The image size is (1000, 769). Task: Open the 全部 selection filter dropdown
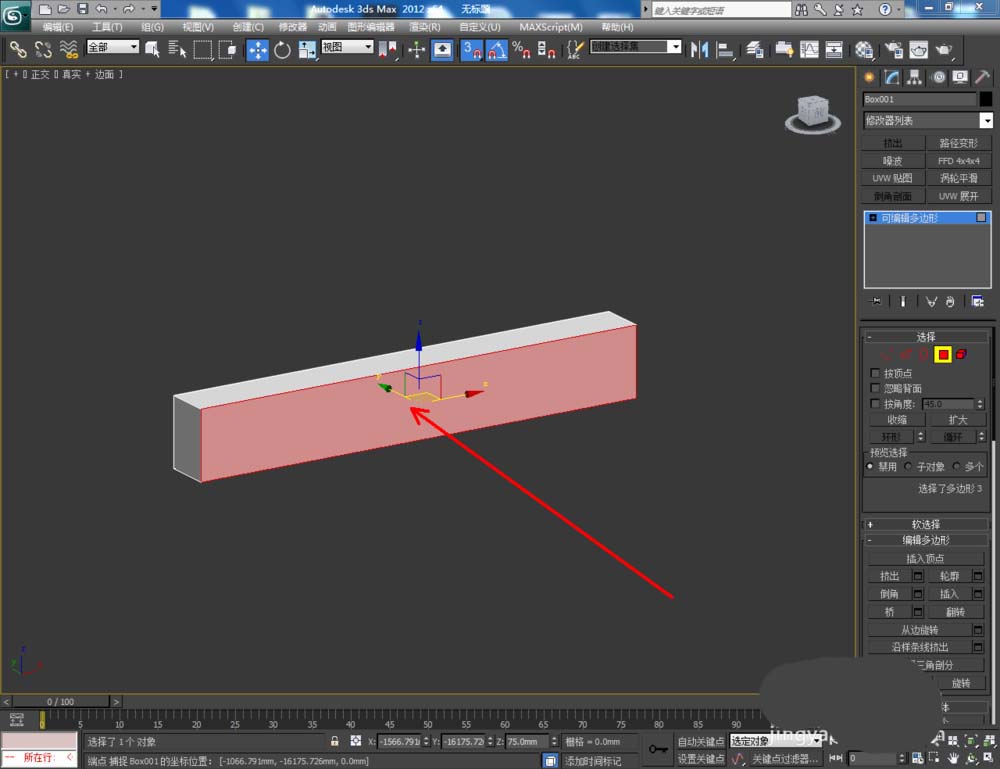click(x=113, y=47)
